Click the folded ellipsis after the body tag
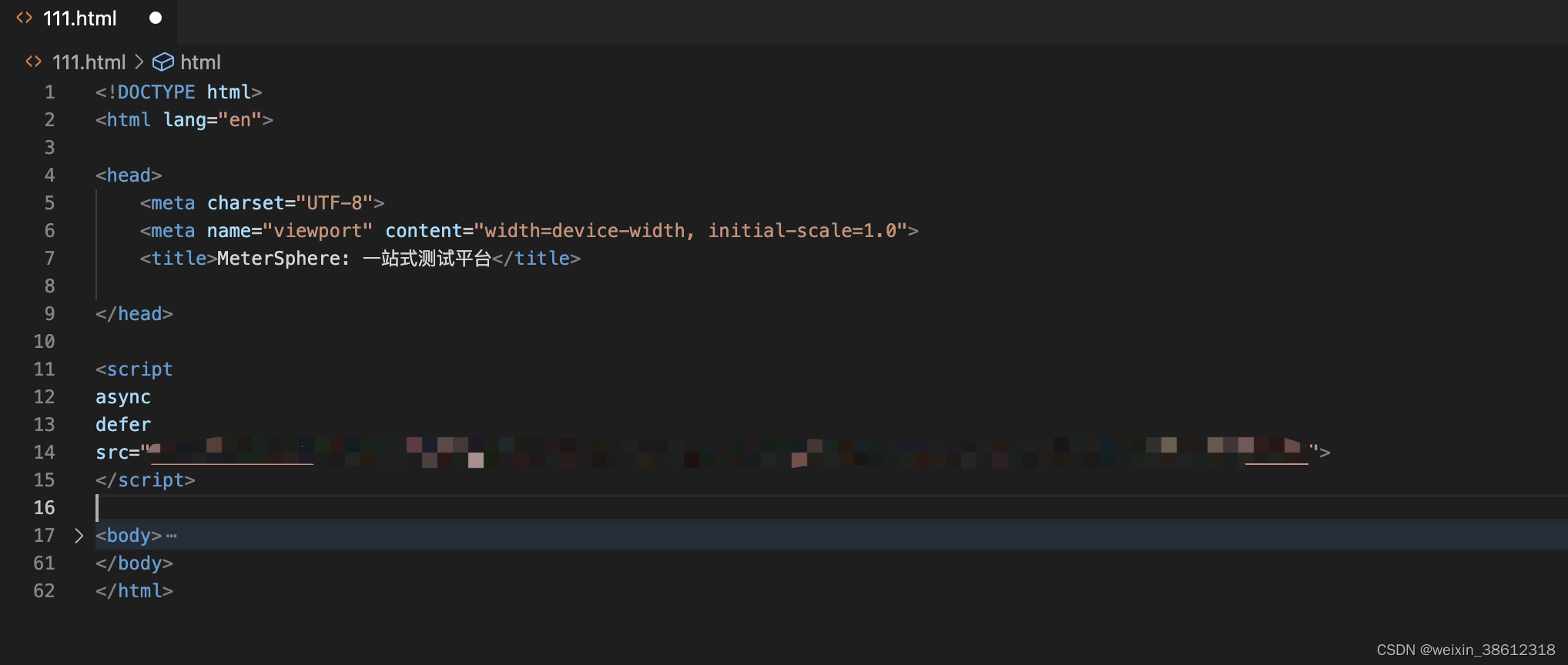Screen dimensions: 1568x665 [x=171, y=536]
